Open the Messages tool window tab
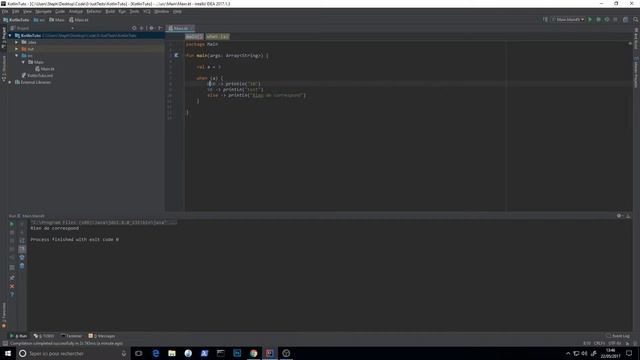640x360 pixels. point(102,336)
